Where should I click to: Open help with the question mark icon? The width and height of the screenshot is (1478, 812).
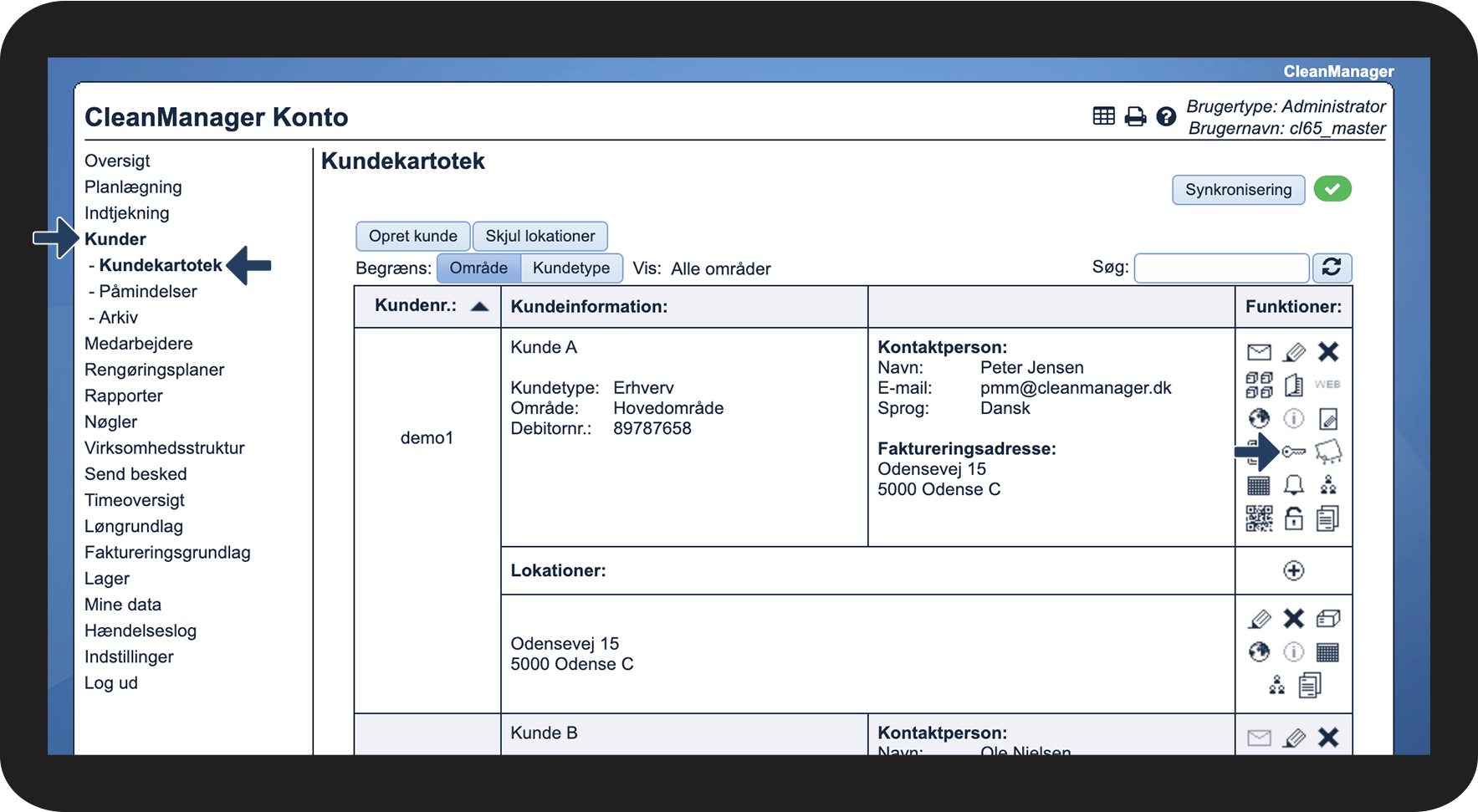(1166, 117)
